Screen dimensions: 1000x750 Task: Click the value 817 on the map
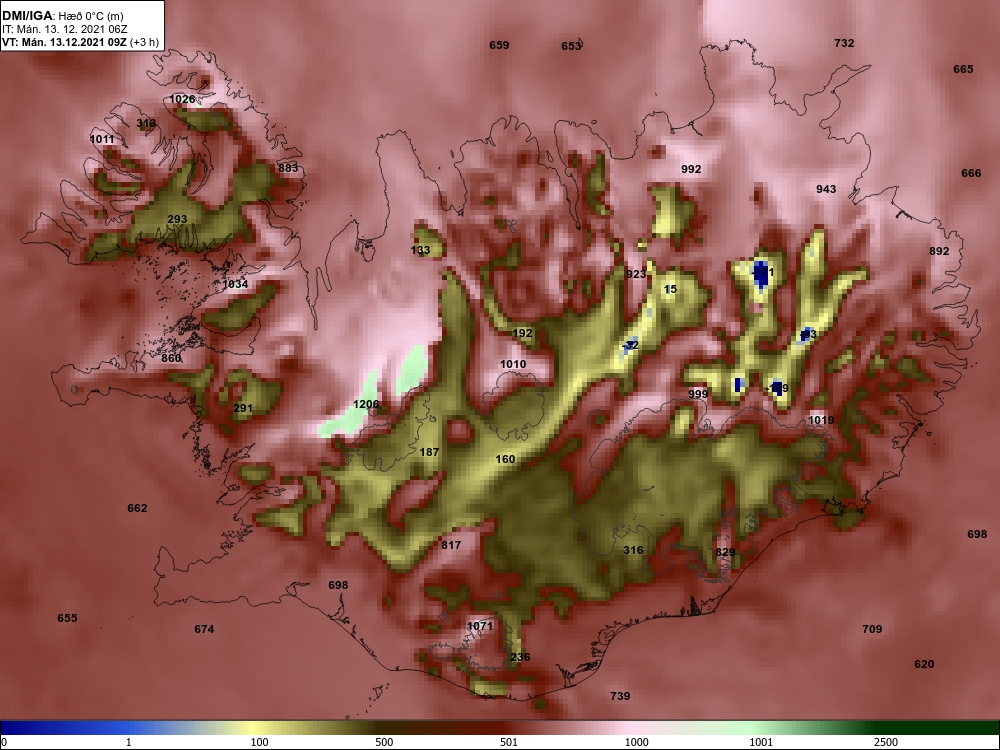[x=451, y=545]
